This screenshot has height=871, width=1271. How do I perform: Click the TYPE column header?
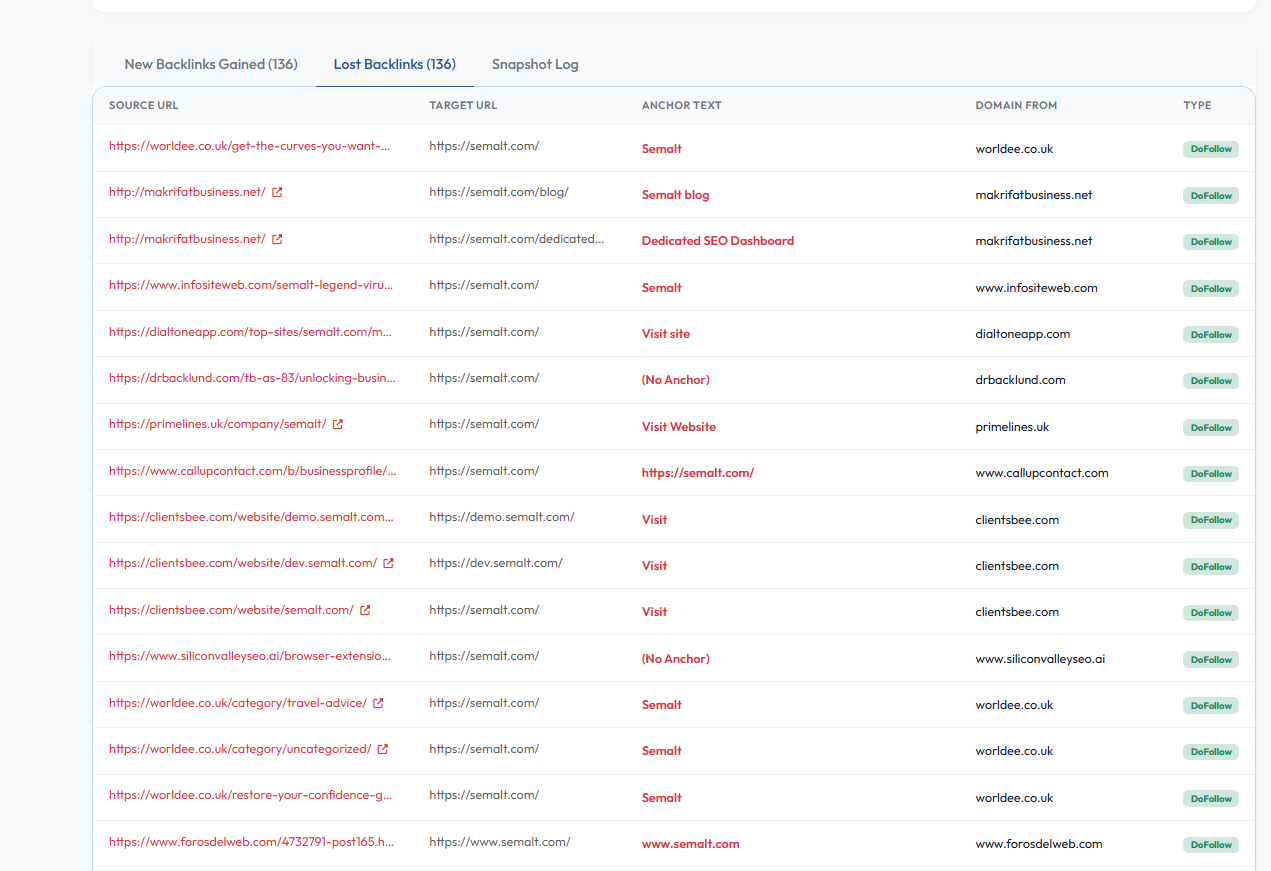(x=1197, y=105)
